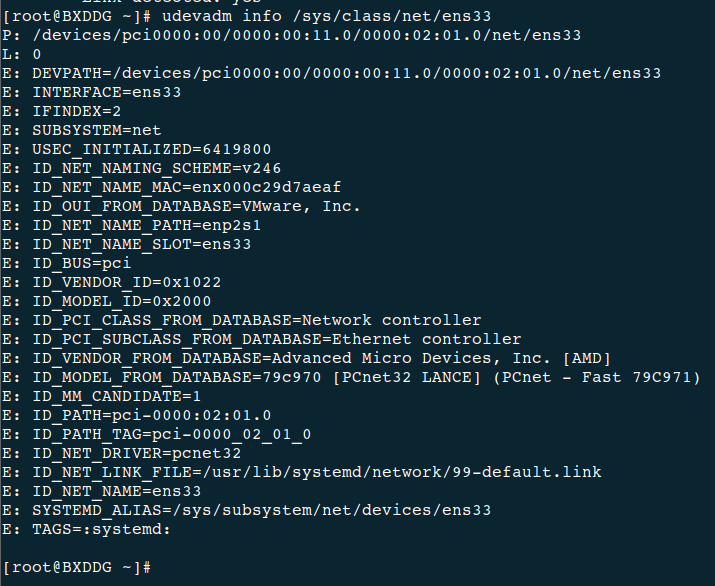The image size is (715, 586).
Task: Click the final empty command prompt line
Action: coord(78,567)
